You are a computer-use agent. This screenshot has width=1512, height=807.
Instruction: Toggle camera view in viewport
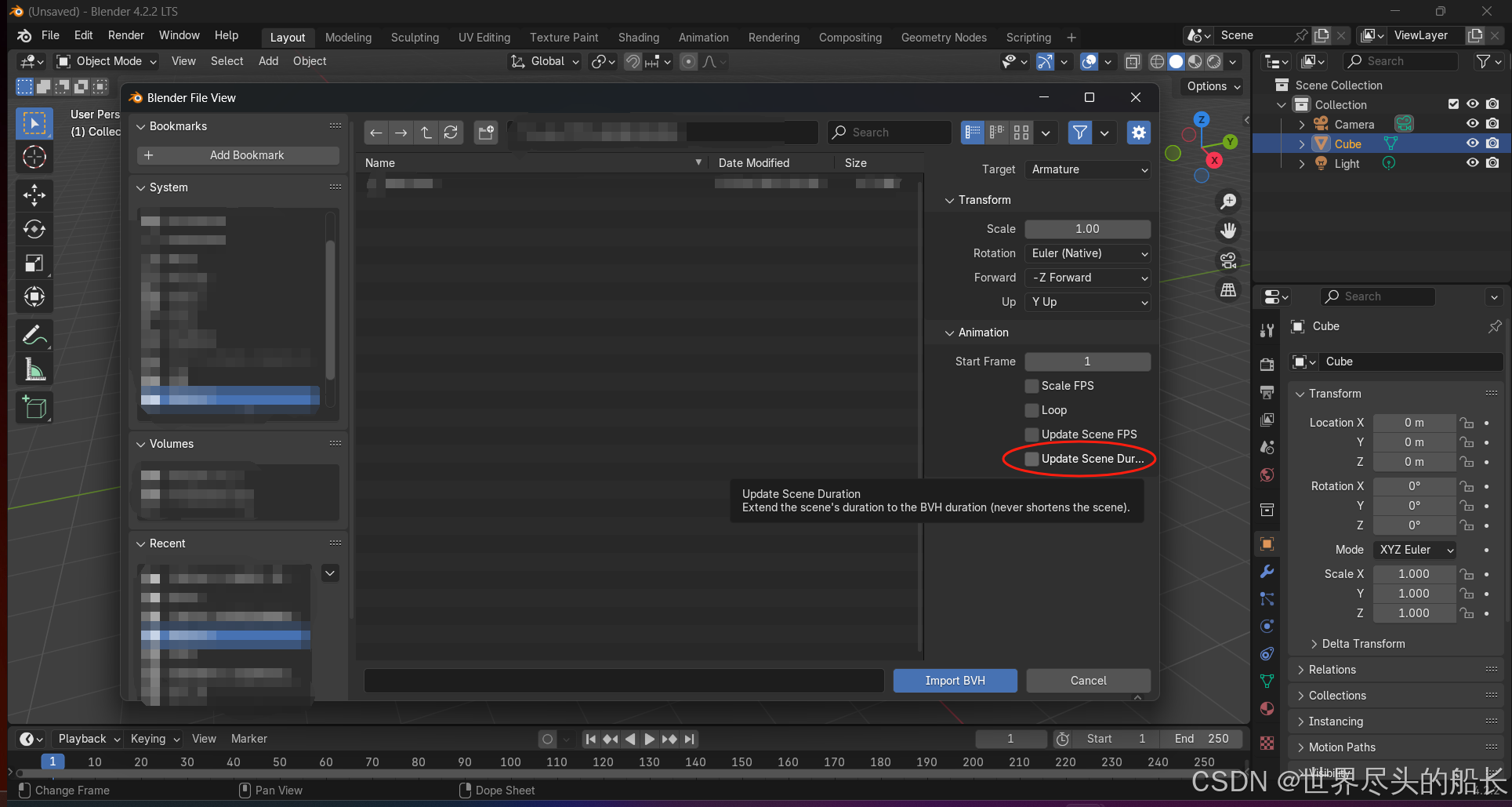[x=1228, y=260]
